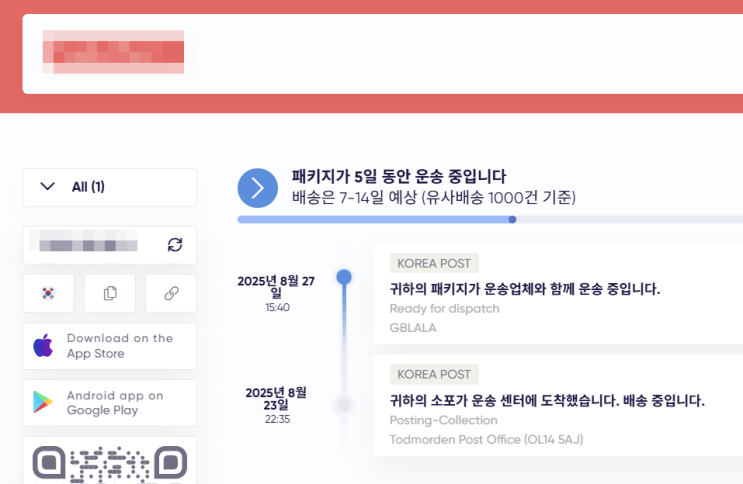Screen dimensions: 743x484
Task: Select the 2025년 8월 27일 timeline marker
Action: 344,276
